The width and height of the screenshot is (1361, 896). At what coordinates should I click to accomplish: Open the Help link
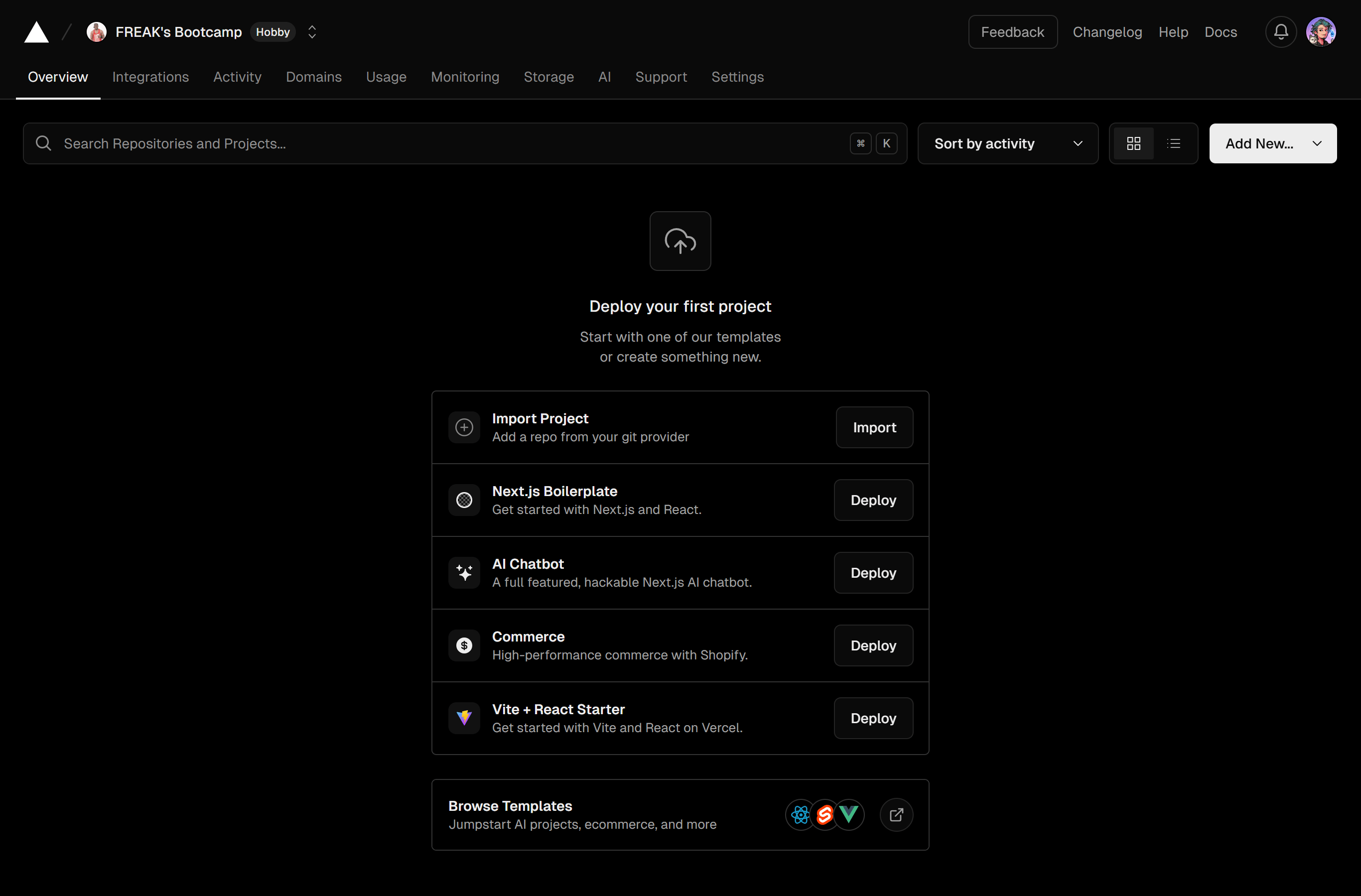click(x=1173, y=32)
